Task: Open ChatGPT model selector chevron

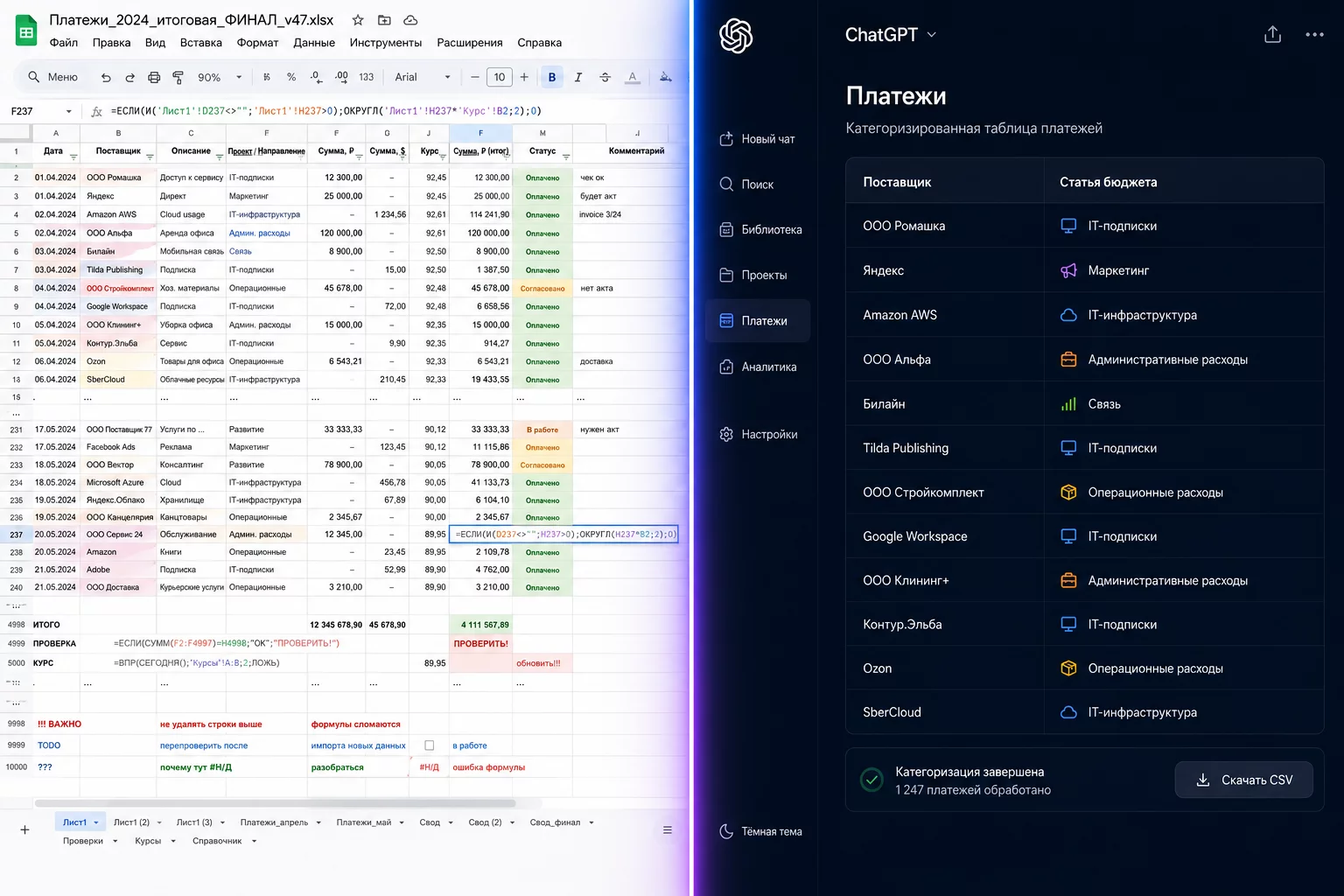Action: (x=931, y=35)
